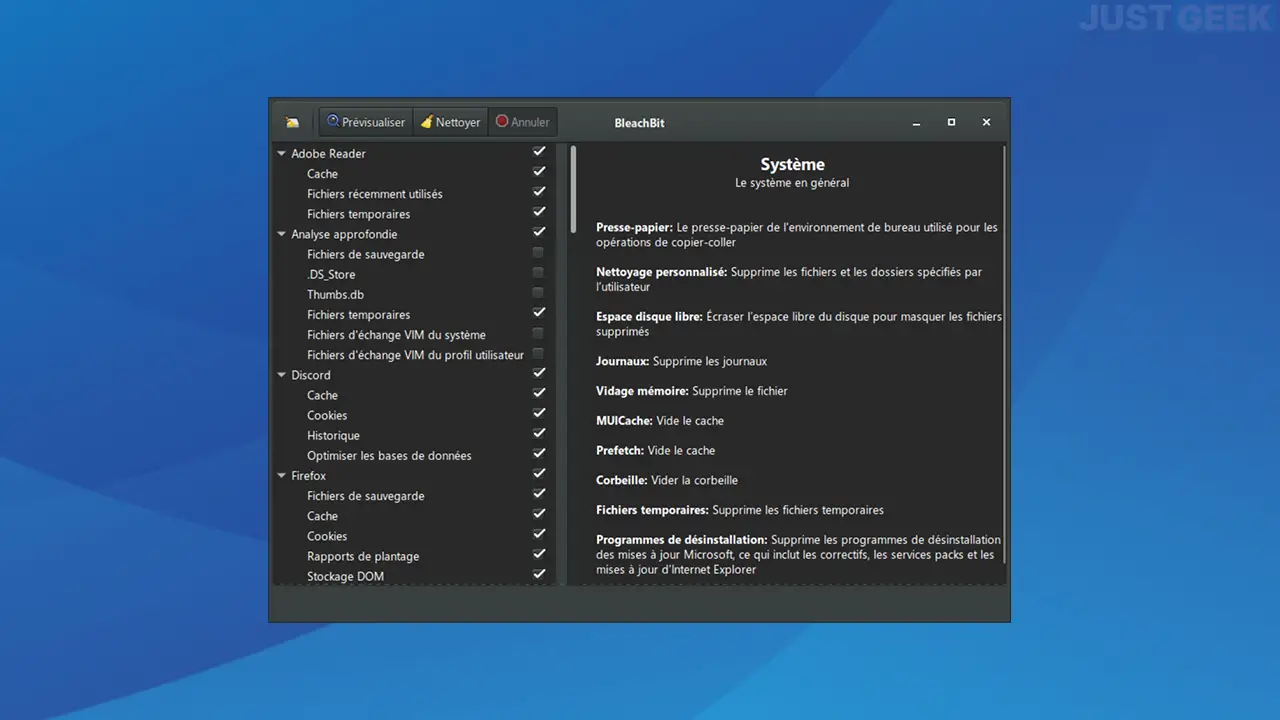Maximize the BleachBit window
The height and width of the screenshot is (720, 1280).
(x=951, y=122)
